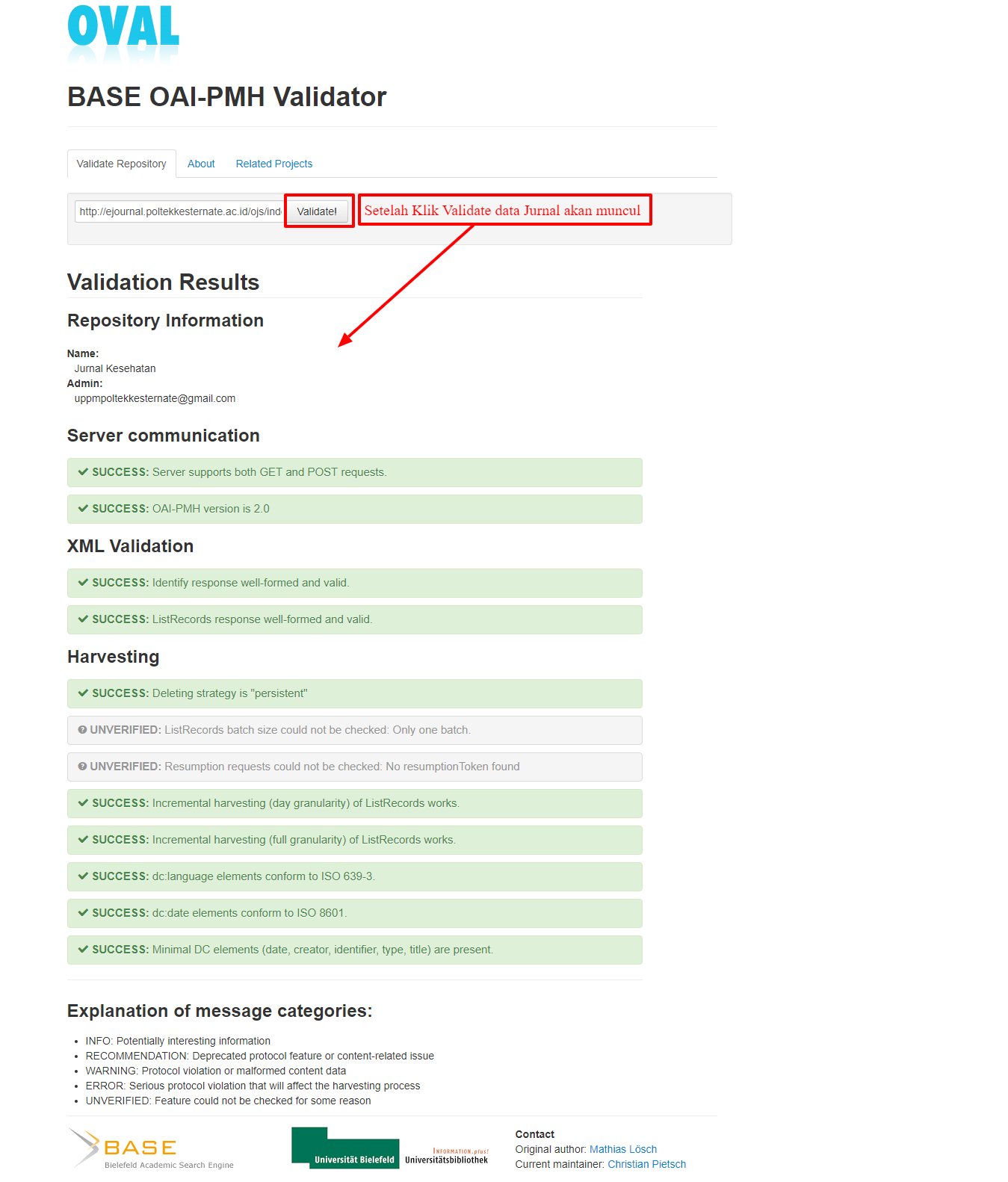Click the admin email uppmpoltekkesternate@gmail.com
This screenshot has height=1182, width=1008.
(155, 398)
